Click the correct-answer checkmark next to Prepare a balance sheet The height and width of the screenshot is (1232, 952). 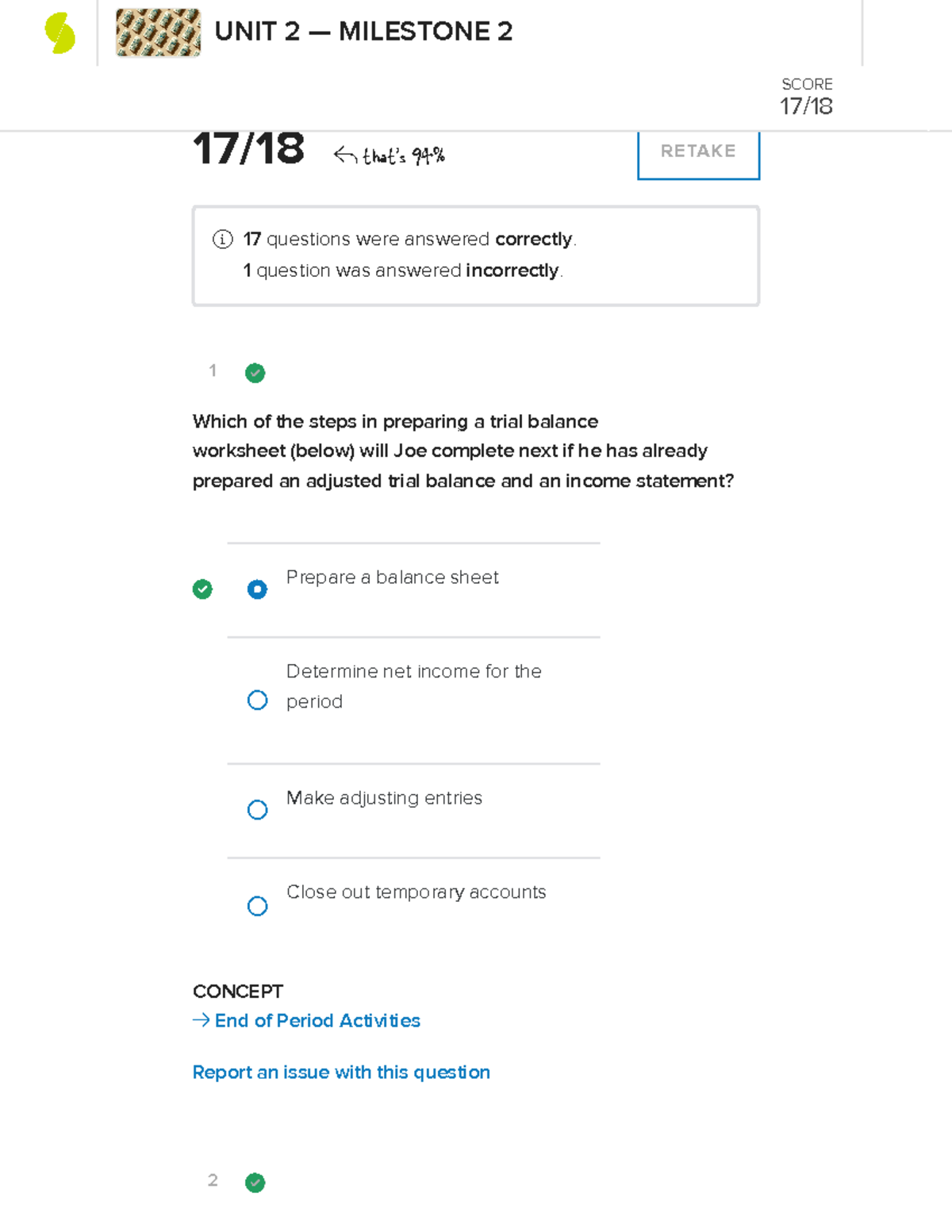203,589
